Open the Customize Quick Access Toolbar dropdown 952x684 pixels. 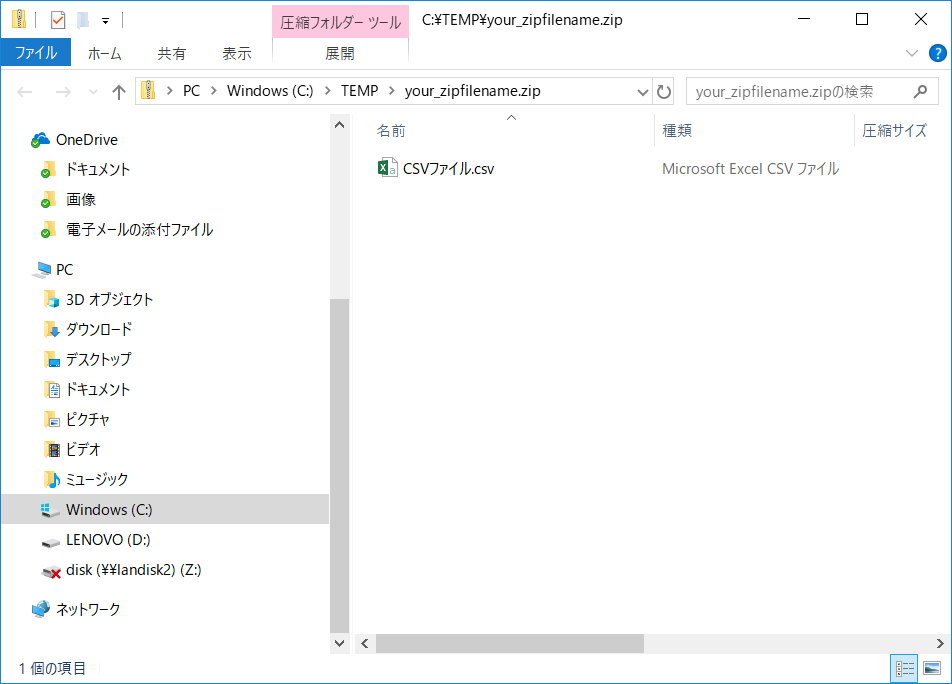[106, 21]
